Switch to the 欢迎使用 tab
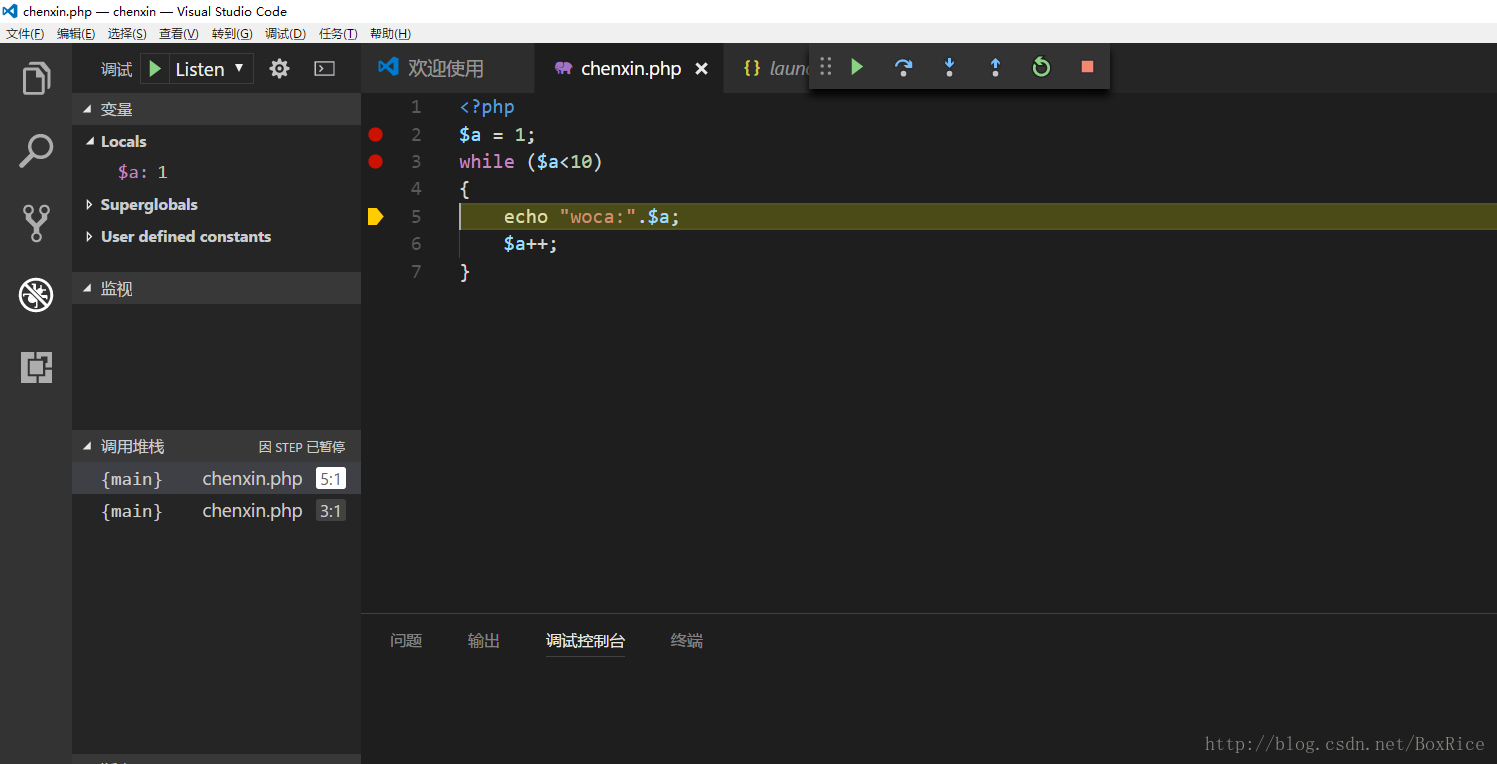 tap(448, 69)
